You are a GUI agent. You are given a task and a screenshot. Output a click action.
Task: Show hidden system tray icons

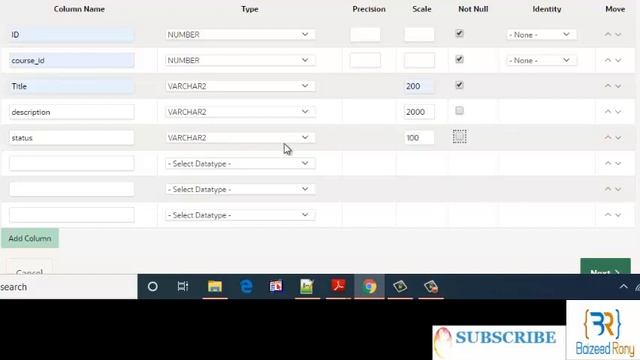pyautogui.click(x=623, y=287)
